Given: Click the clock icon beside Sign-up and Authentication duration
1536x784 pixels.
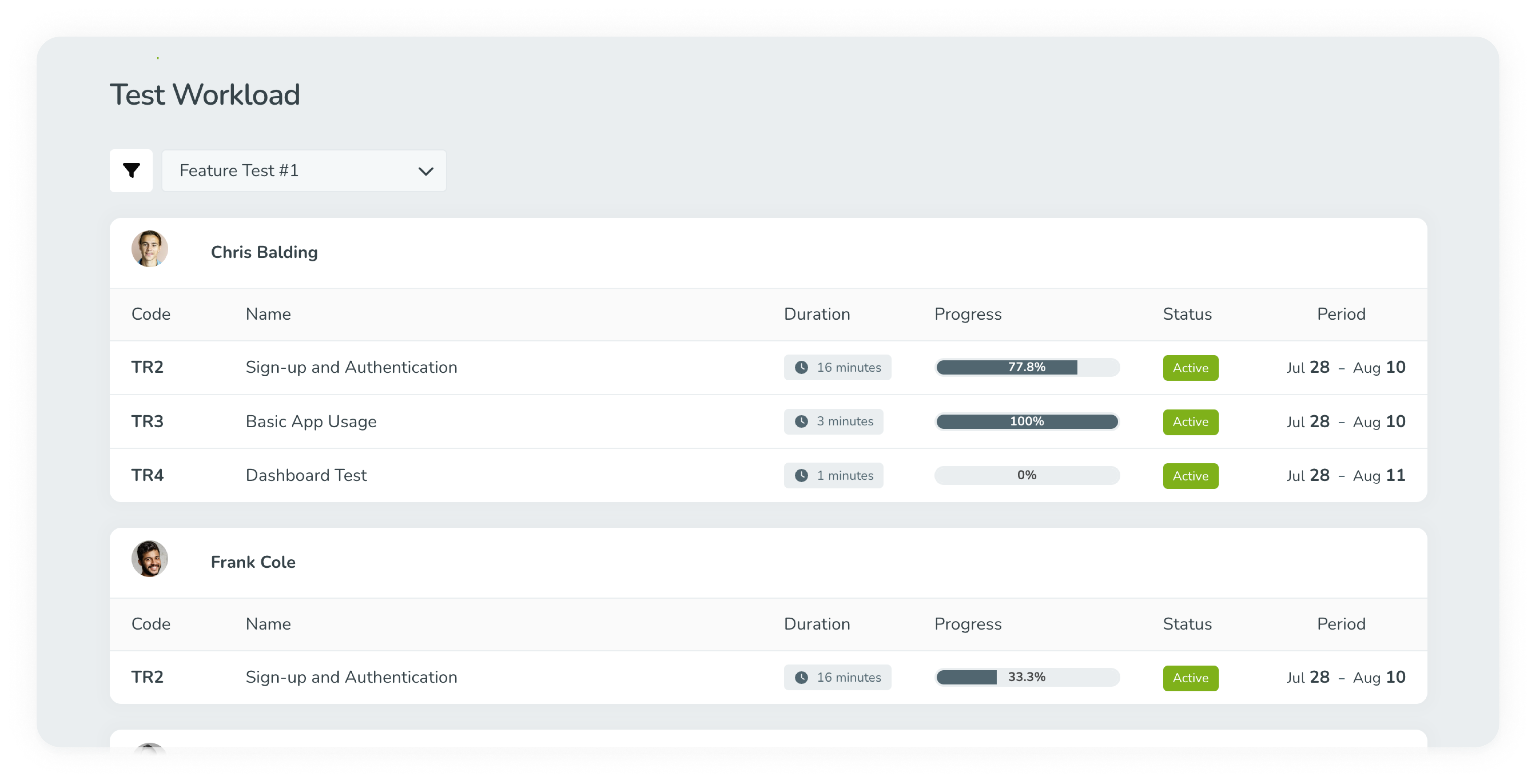Looking at the screenshot, I should 802,367.
